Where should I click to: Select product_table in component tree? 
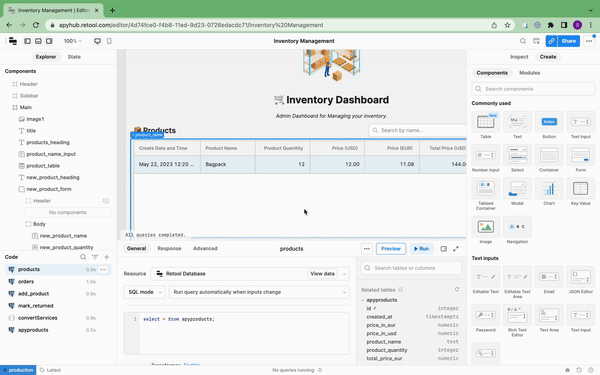(43, 166)
